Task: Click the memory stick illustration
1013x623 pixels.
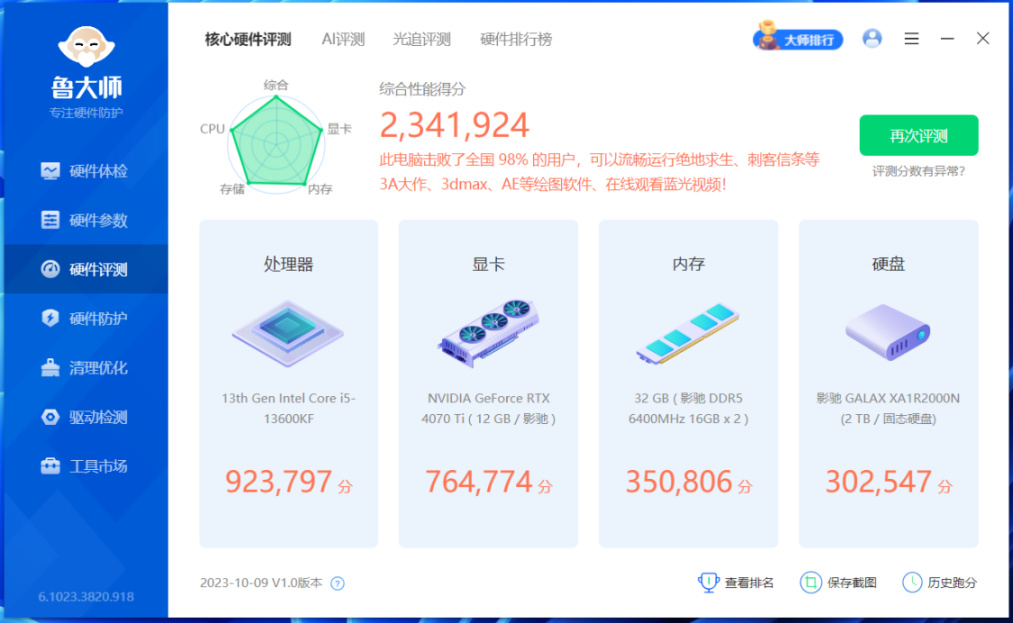Action: click(688, 333)
